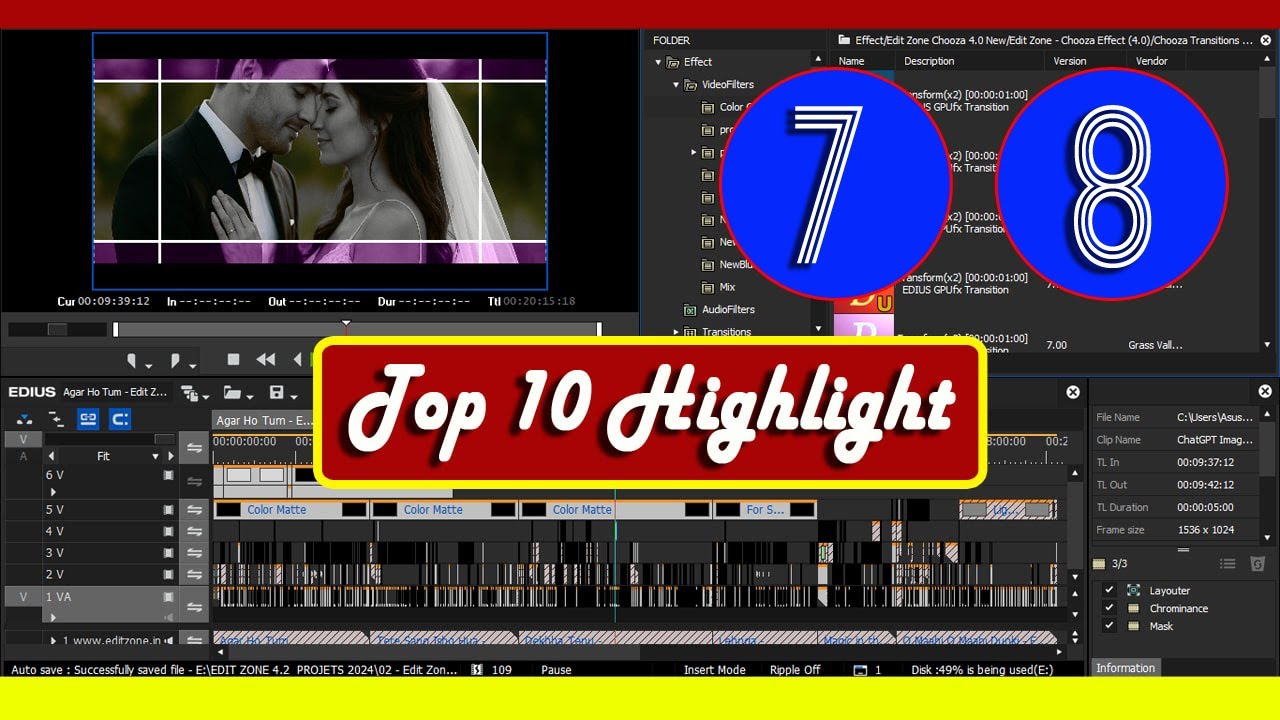The image size is (1280, 720).
Task: Click the rewind button in the player
Action: [266, 360]
